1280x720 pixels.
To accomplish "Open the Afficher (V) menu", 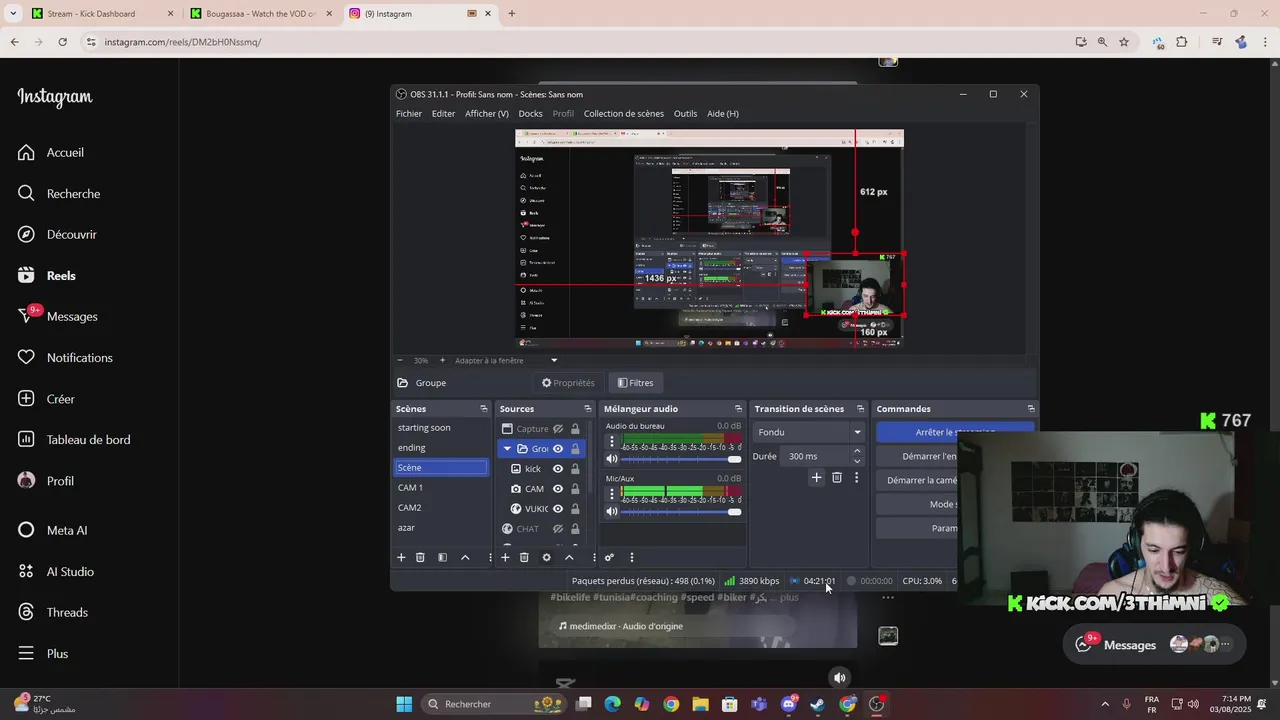I will [x=487, y=113].
